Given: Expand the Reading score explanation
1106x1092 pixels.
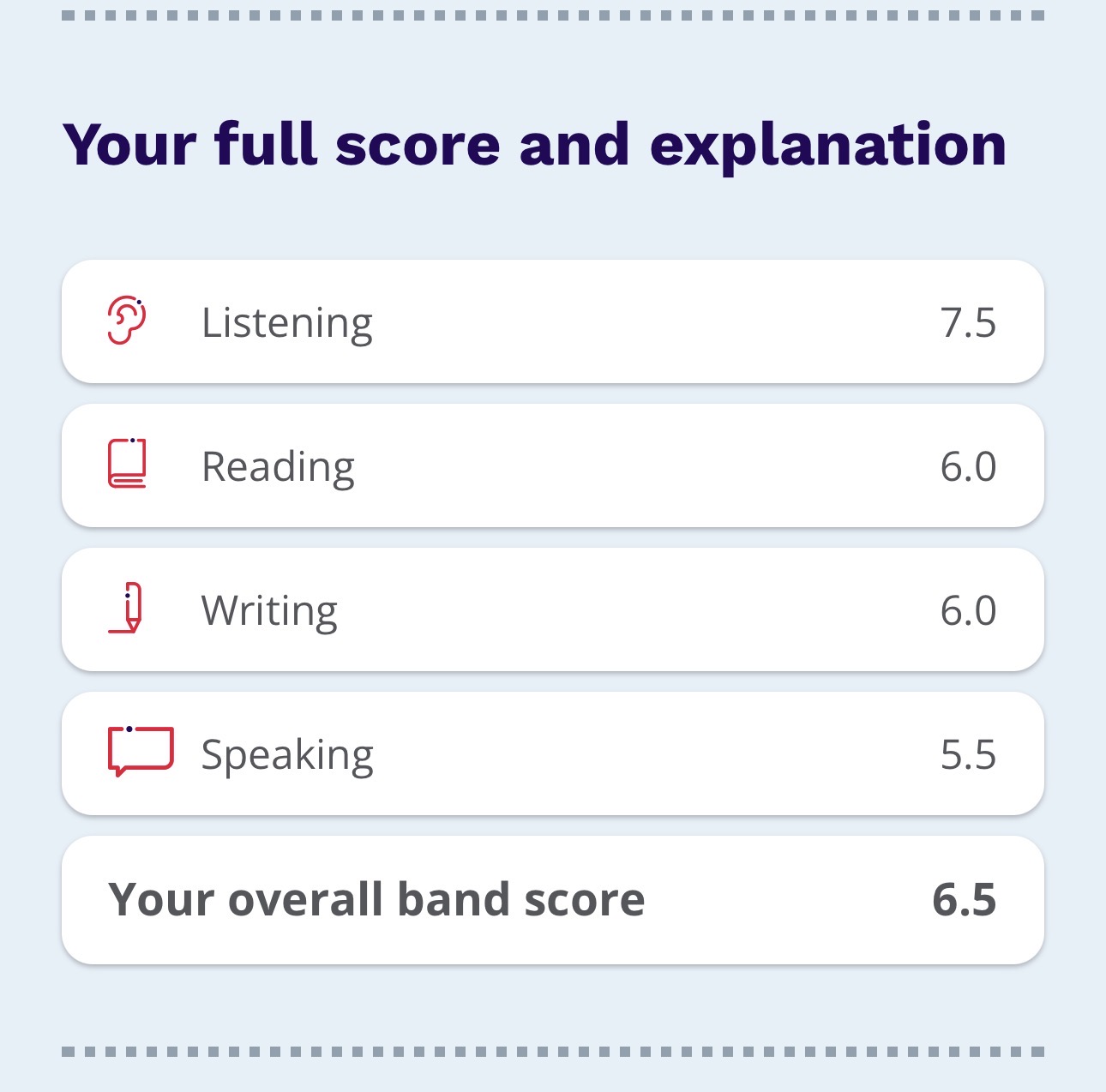Looking at the screenshot, I should pos(553,465).
